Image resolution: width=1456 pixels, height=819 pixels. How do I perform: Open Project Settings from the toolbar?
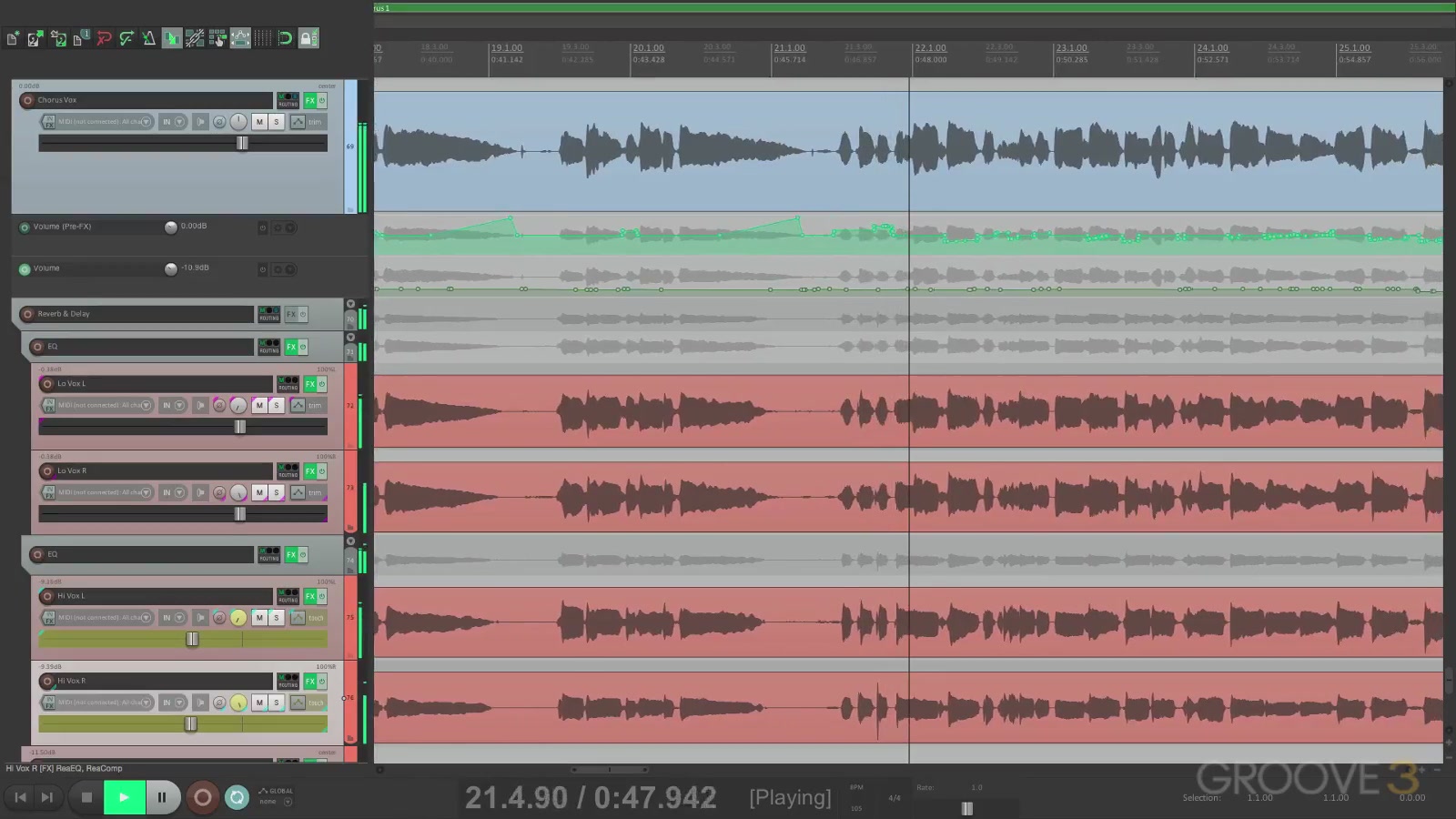(81, 38)
